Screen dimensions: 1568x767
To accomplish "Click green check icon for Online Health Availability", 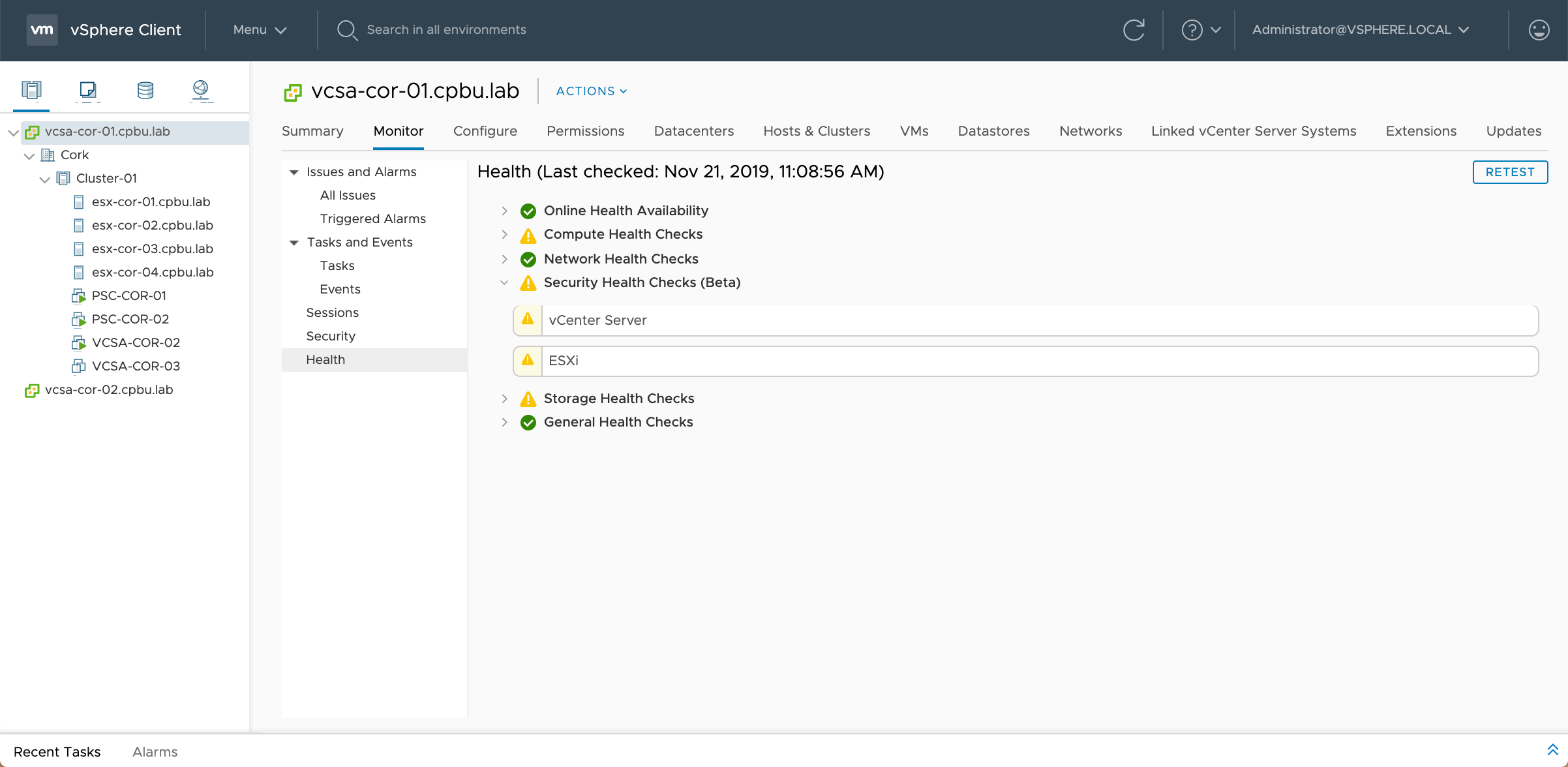I will (528, 211).
